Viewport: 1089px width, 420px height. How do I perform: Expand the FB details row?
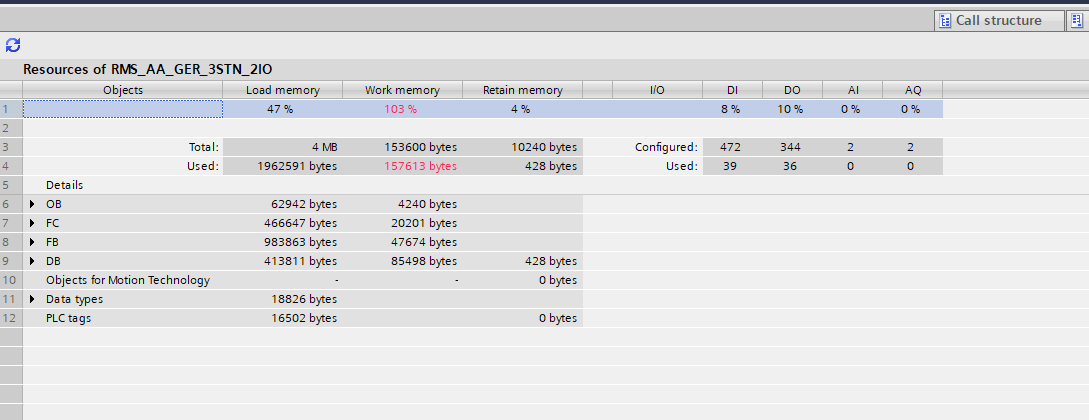(32, 242)
